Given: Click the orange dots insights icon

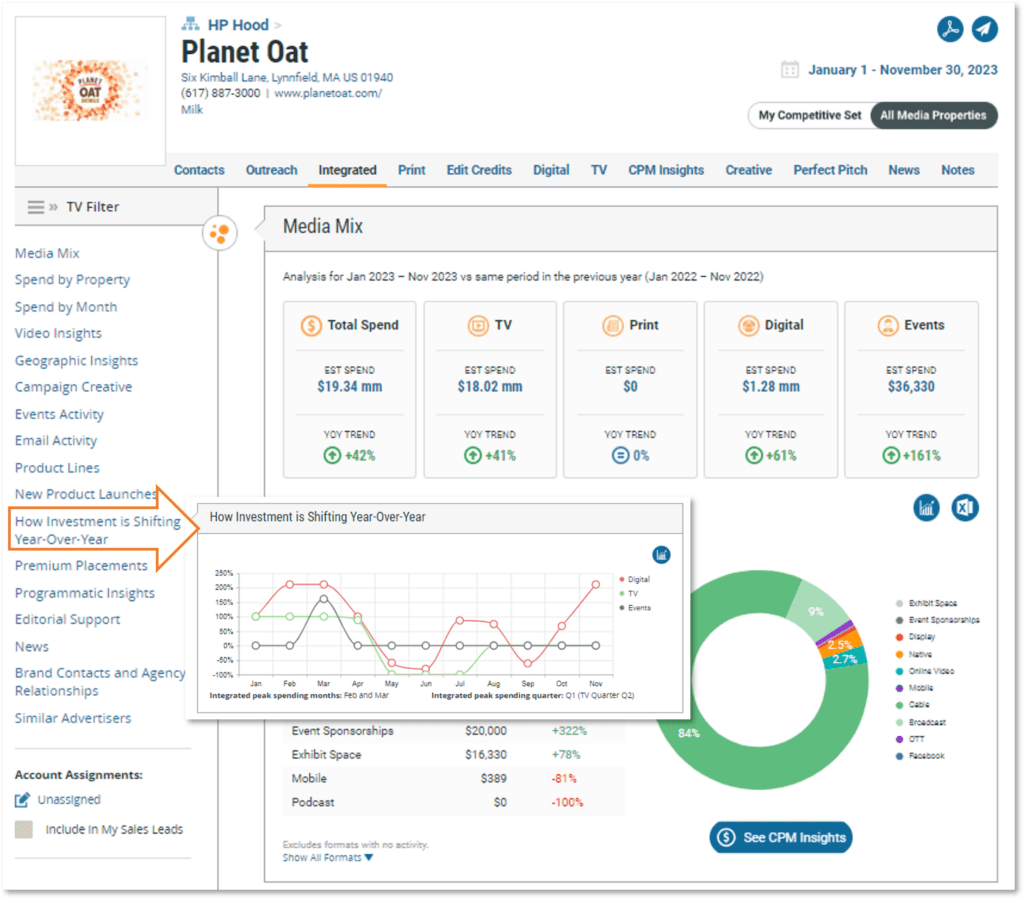Looking at the screenshot, I should click(219, 233).
